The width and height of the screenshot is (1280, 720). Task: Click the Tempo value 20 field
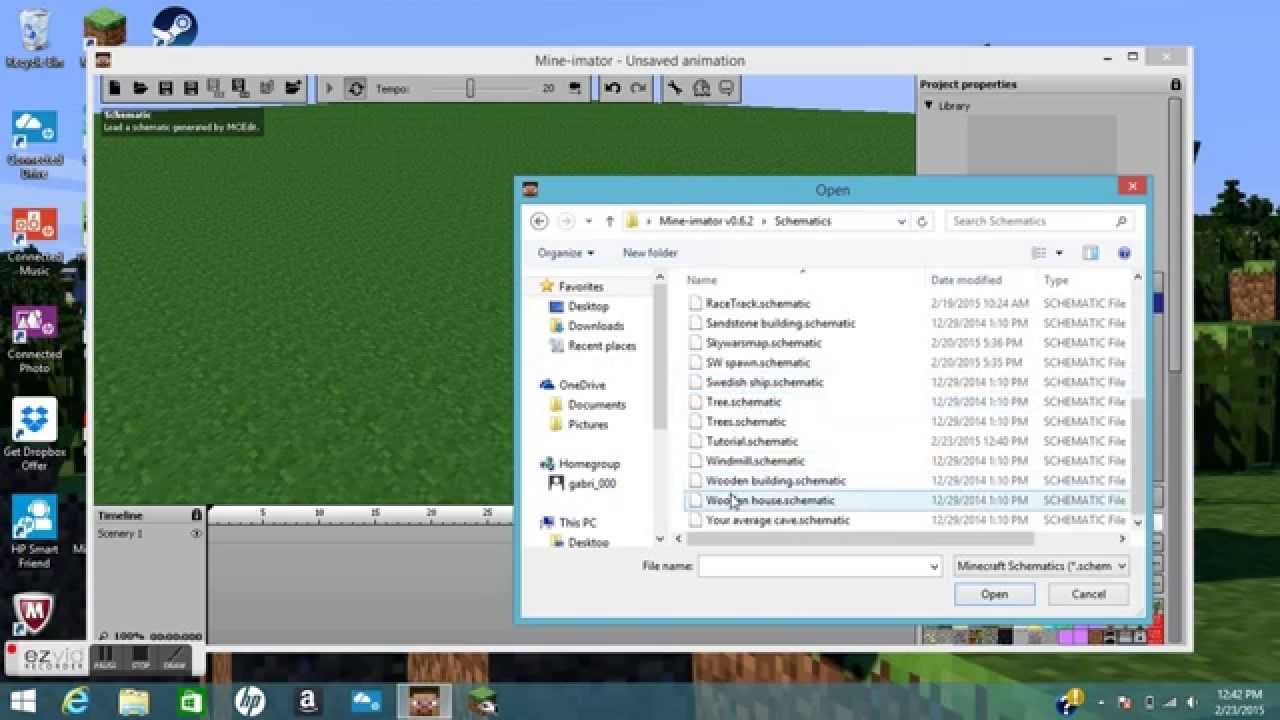click(x=548, y=89)
